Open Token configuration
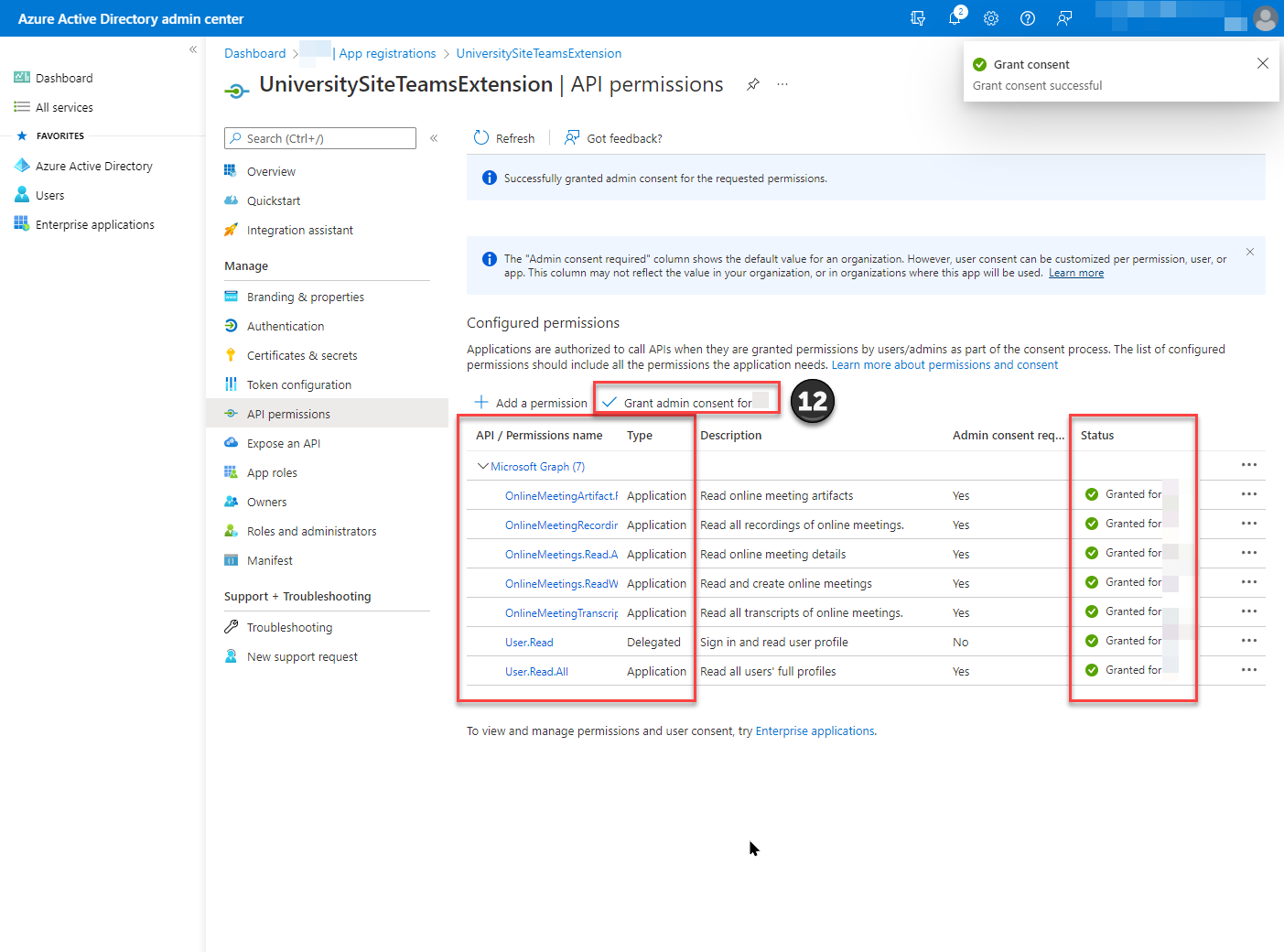Screen dimensions: 1284x952 (298, 384)
